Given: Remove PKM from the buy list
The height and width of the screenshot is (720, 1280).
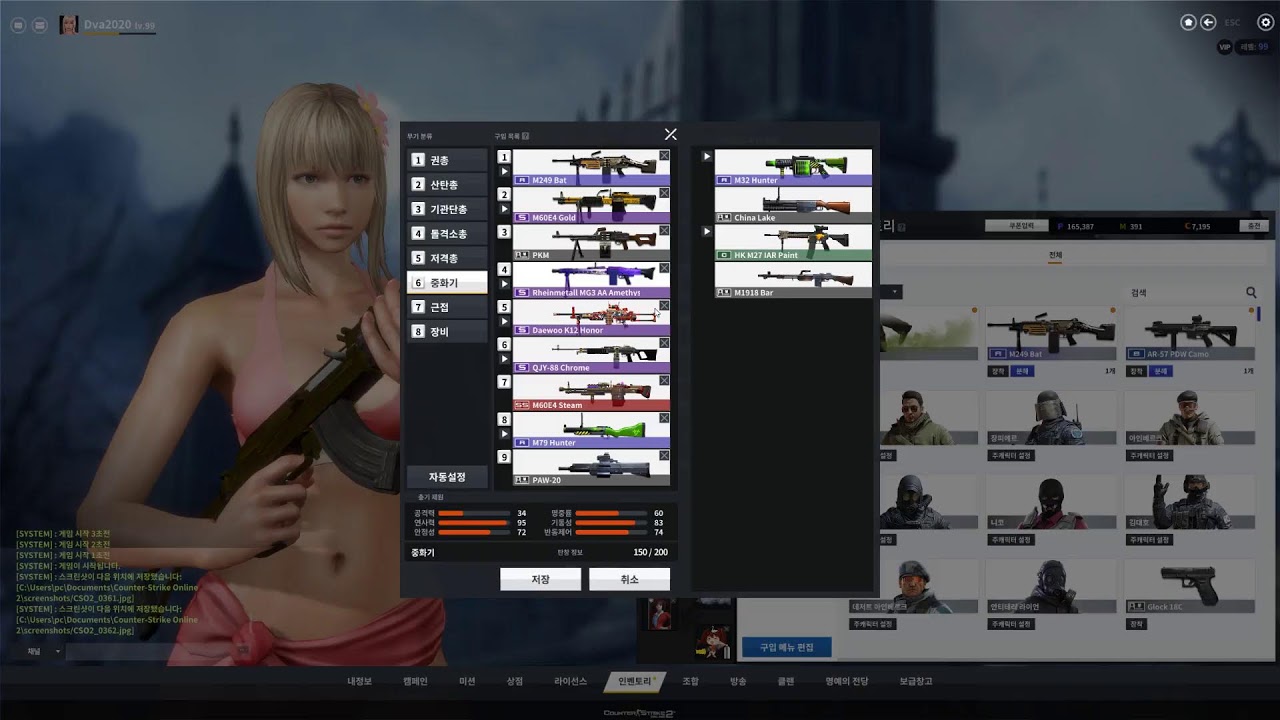Looking at the screenshot, I should tap(664, 230).
